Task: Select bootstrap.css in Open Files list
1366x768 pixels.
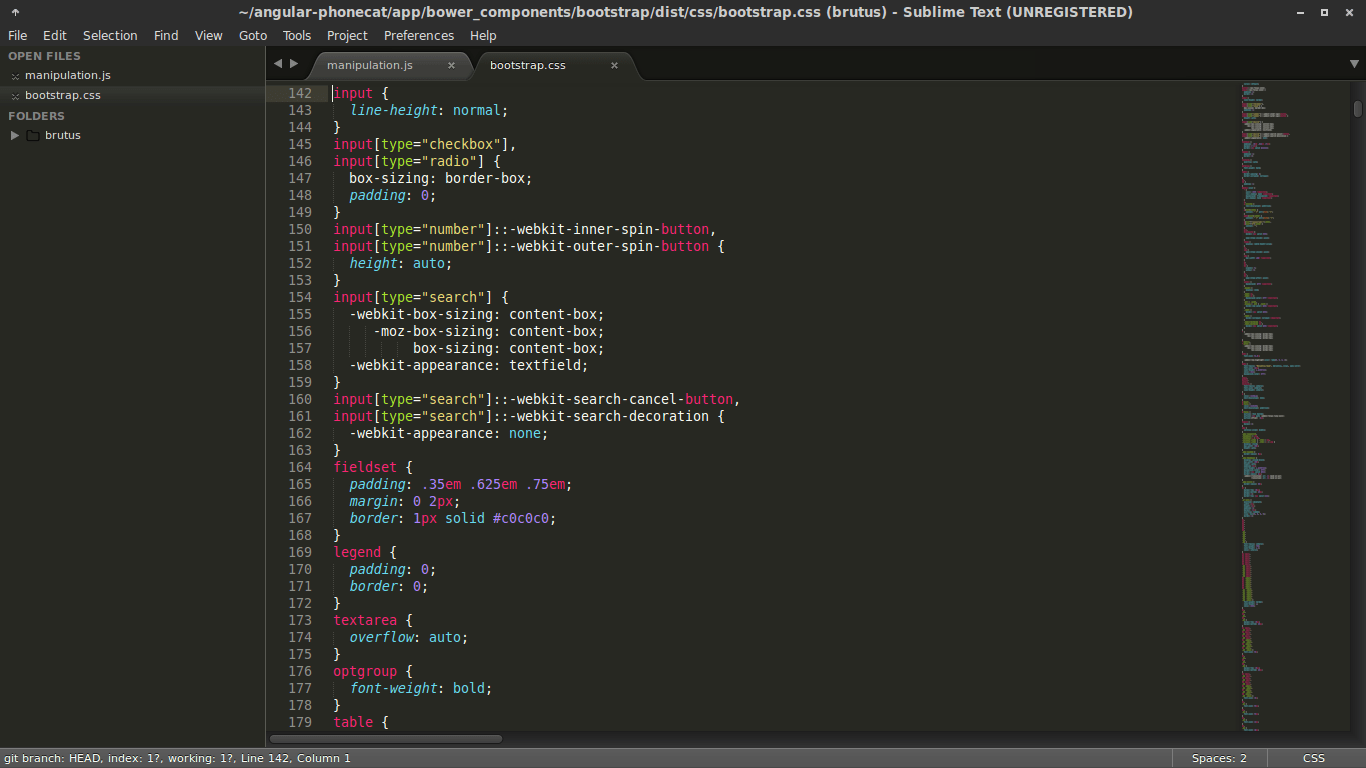Action: (x=62, y=95)
